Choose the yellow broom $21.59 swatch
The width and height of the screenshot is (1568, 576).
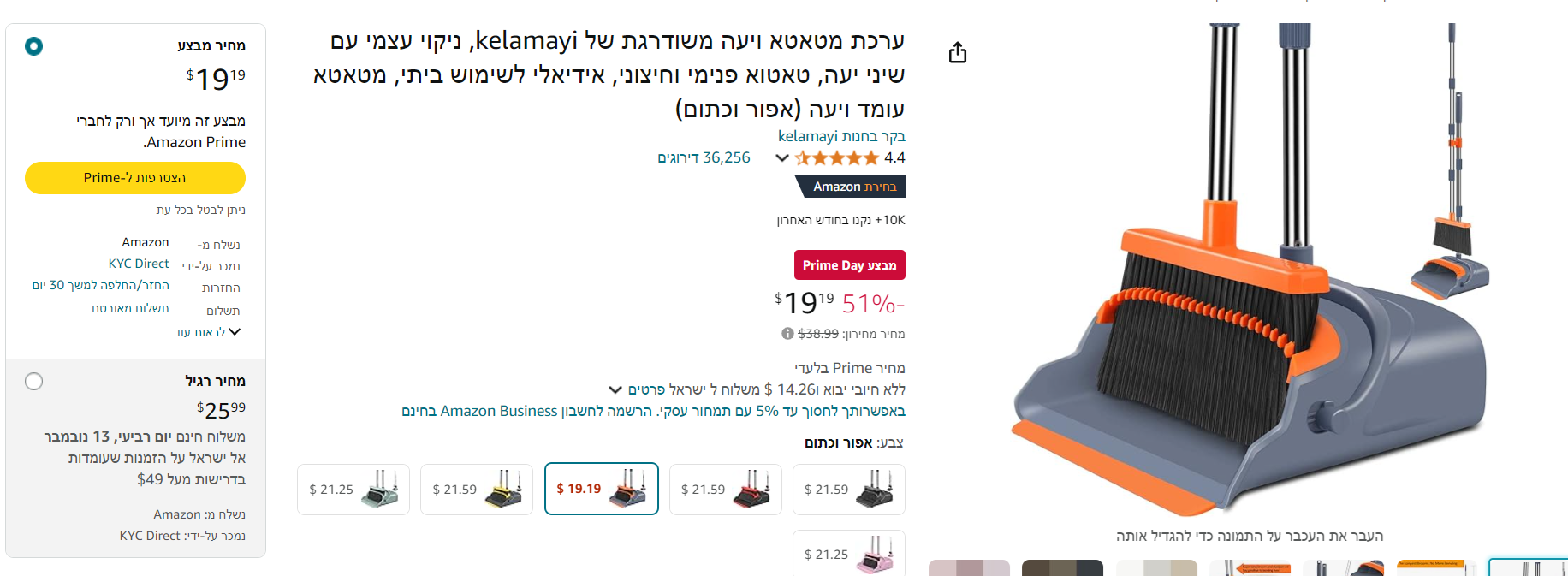pos(477,490)
